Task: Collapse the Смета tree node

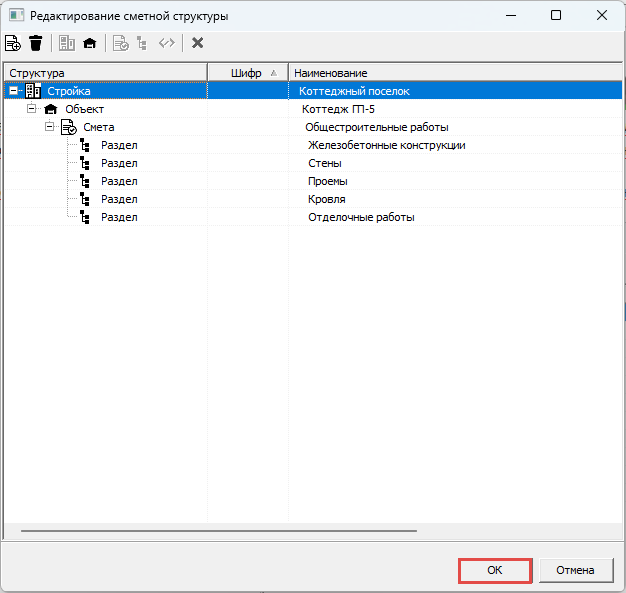Action: (x=49, y=127)
